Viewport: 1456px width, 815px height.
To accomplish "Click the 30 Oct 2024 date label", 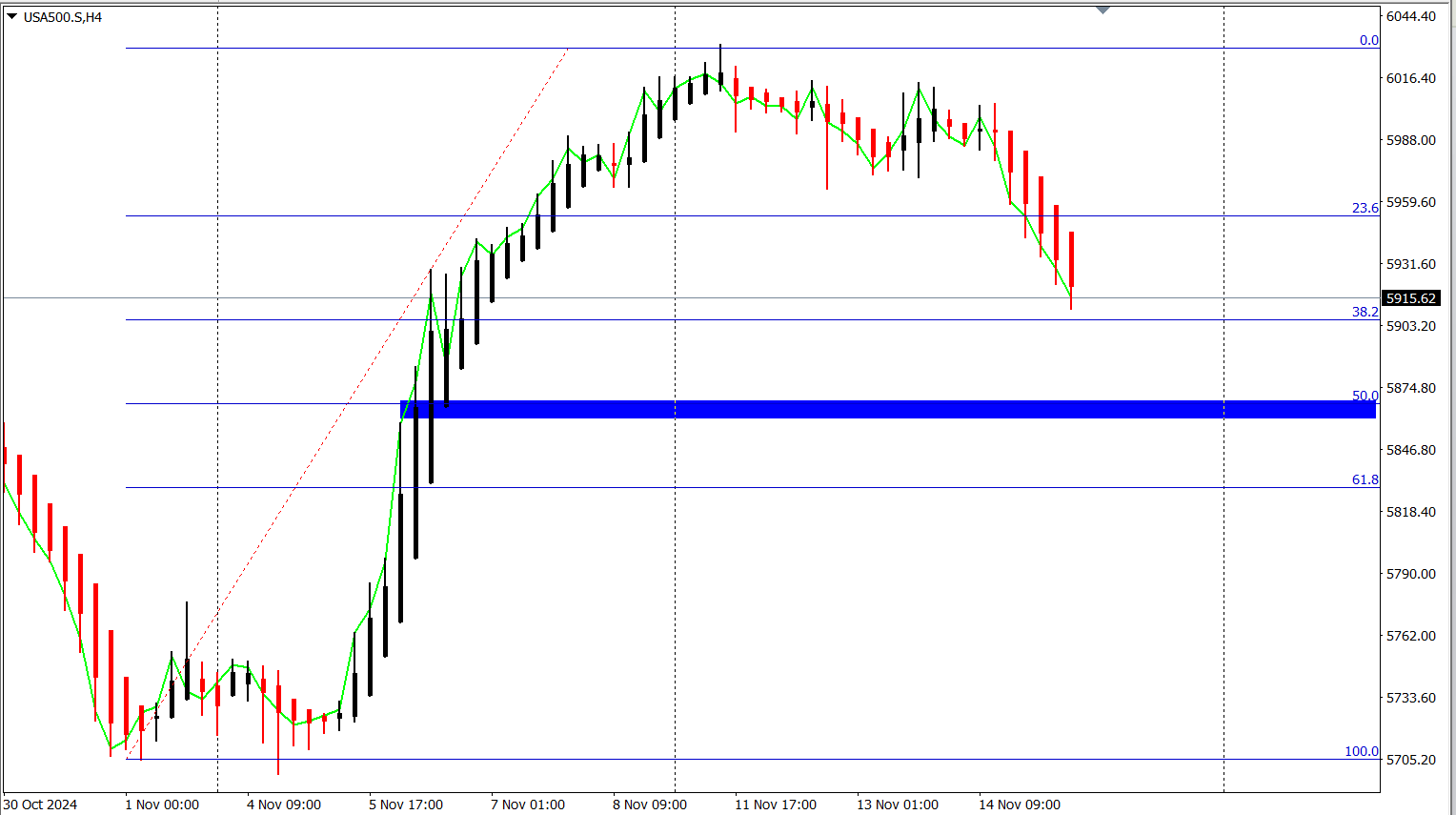I will (40, 805).
